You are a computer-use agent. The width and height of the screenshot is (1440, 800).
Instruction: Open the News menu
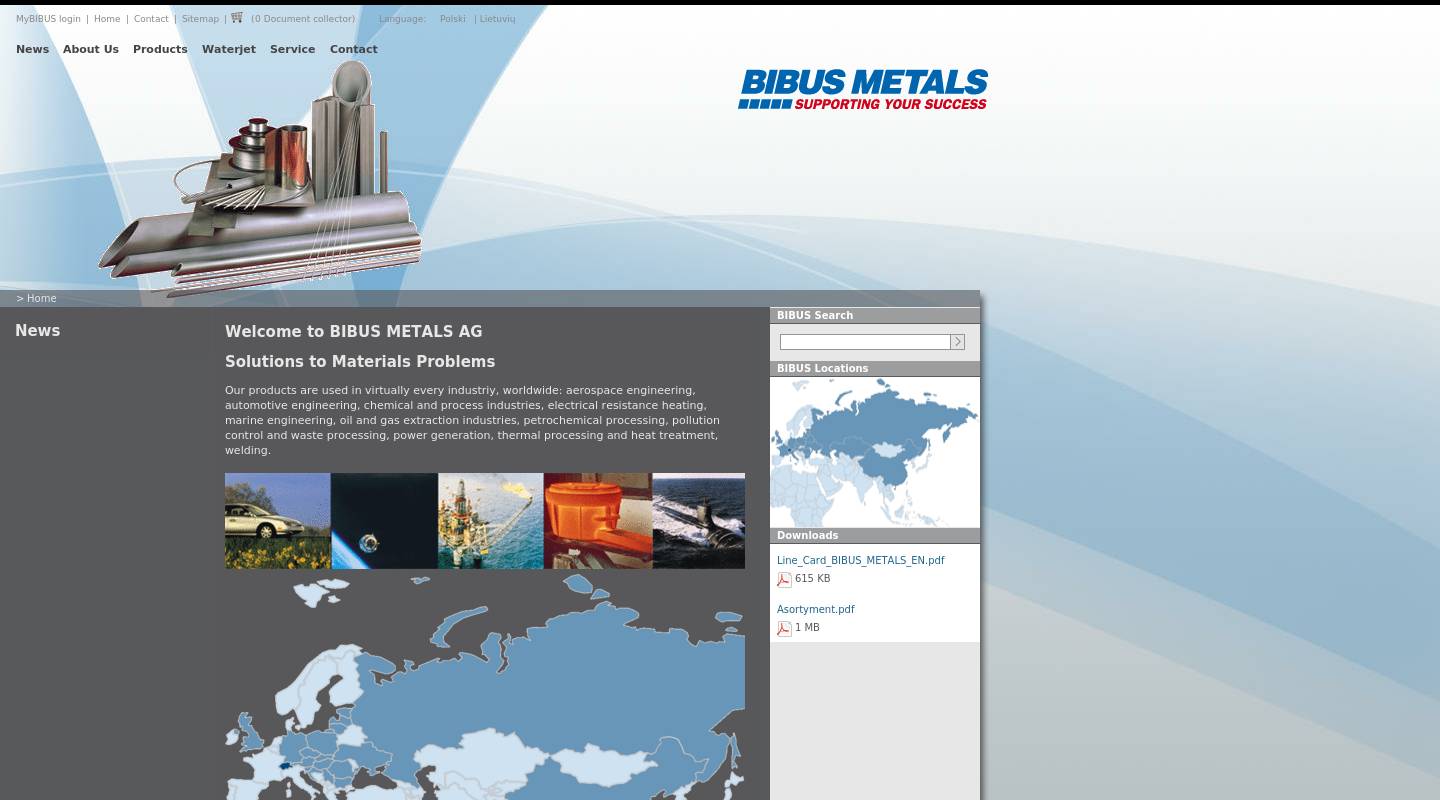pos(32,49)
